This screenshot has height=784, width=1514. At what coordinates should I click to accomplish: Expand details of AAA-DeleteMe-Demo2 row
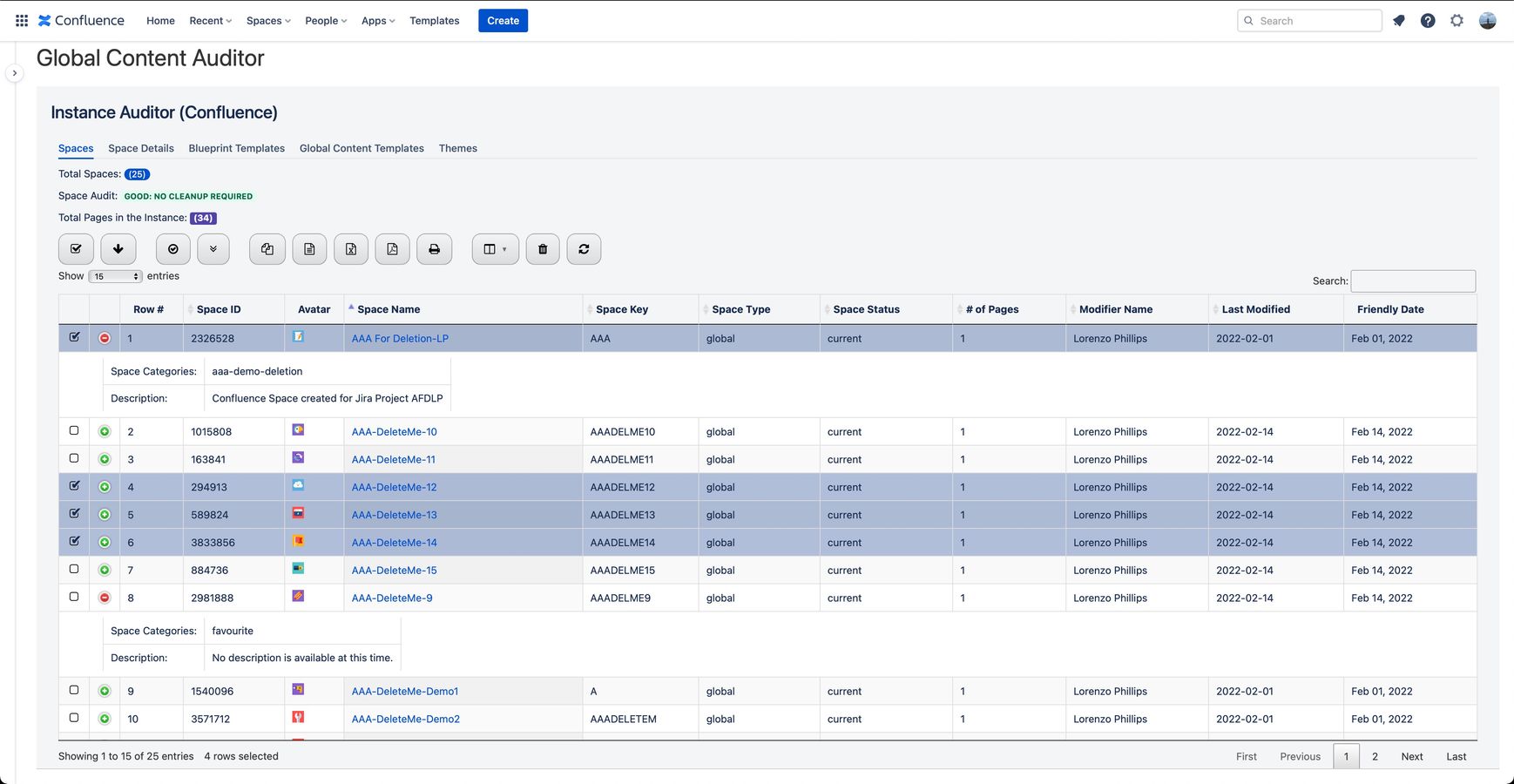[105, 719]
